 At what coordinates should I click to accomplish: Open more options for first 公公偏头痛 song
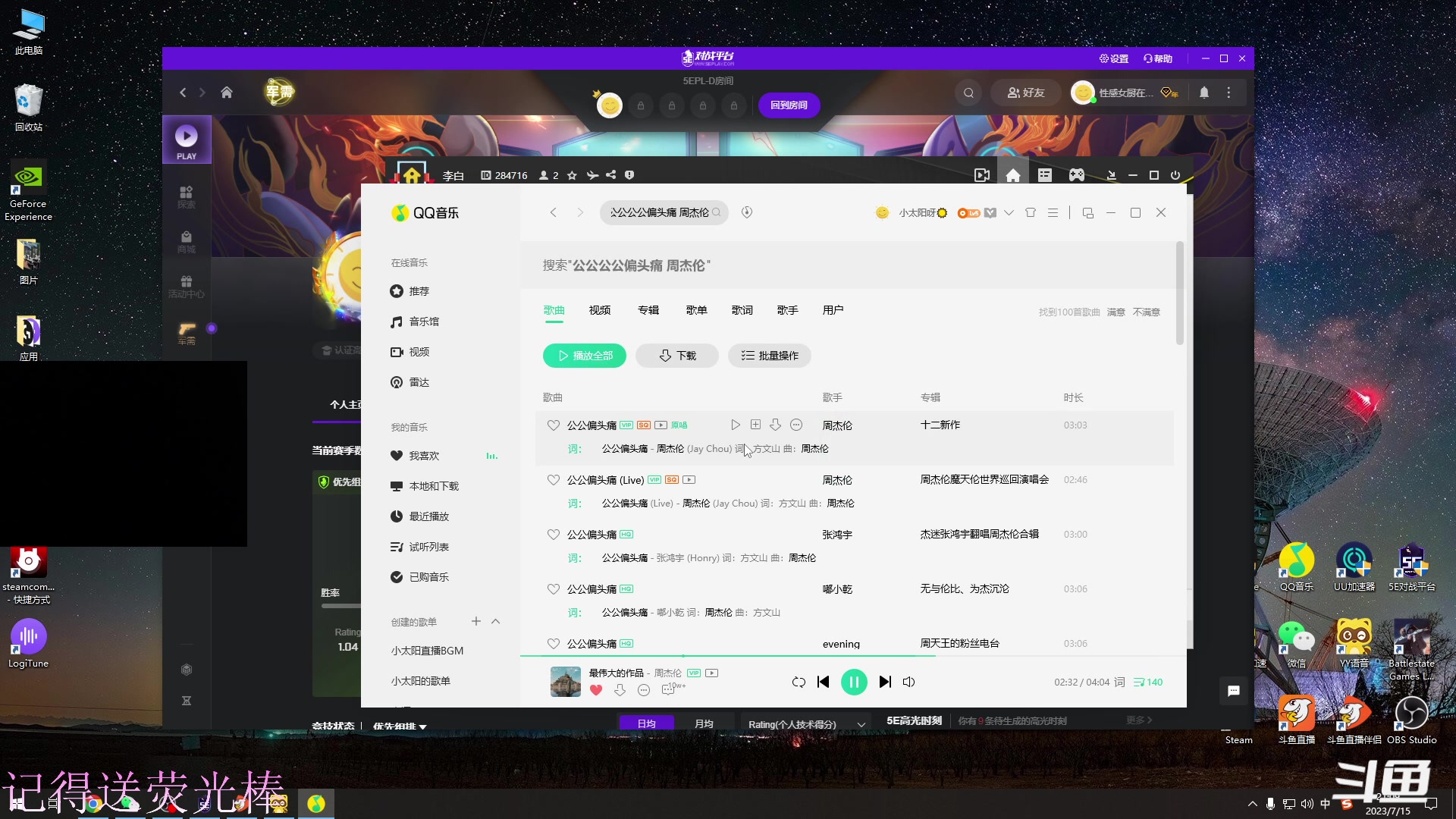click(x=796, y=425)
